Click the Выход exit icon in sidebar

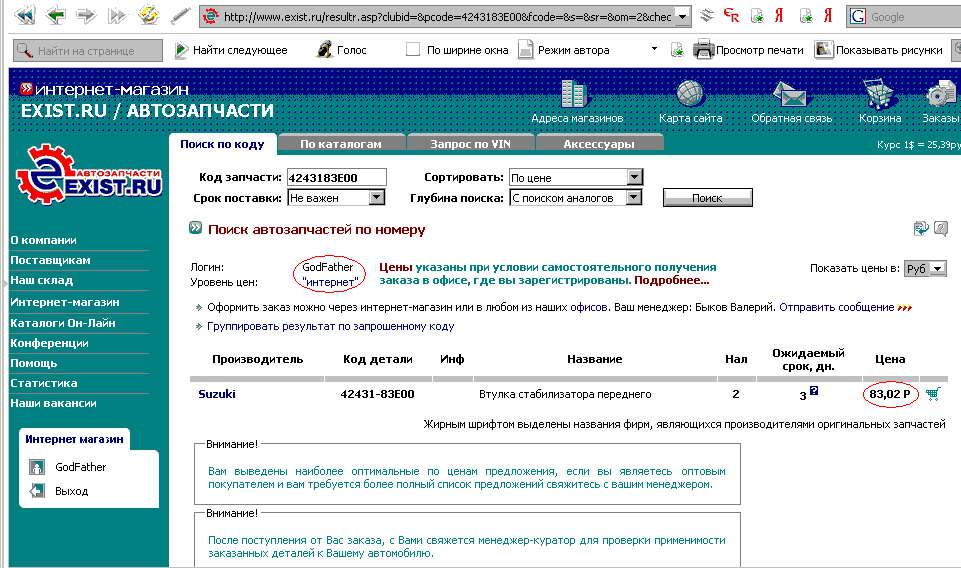coord(37,491)
